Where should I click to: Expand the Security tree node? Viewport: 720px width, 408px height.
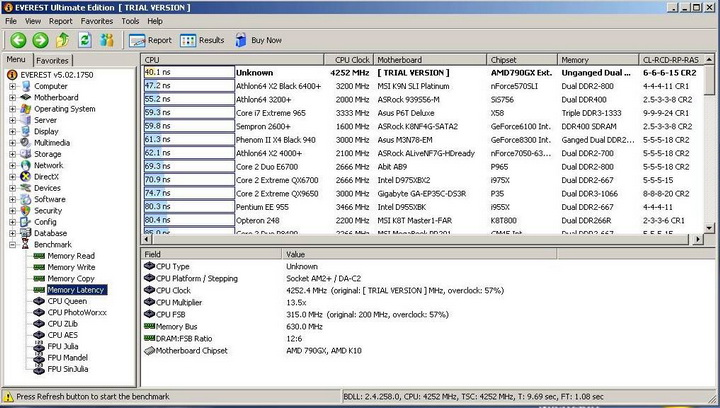point(12,211)
